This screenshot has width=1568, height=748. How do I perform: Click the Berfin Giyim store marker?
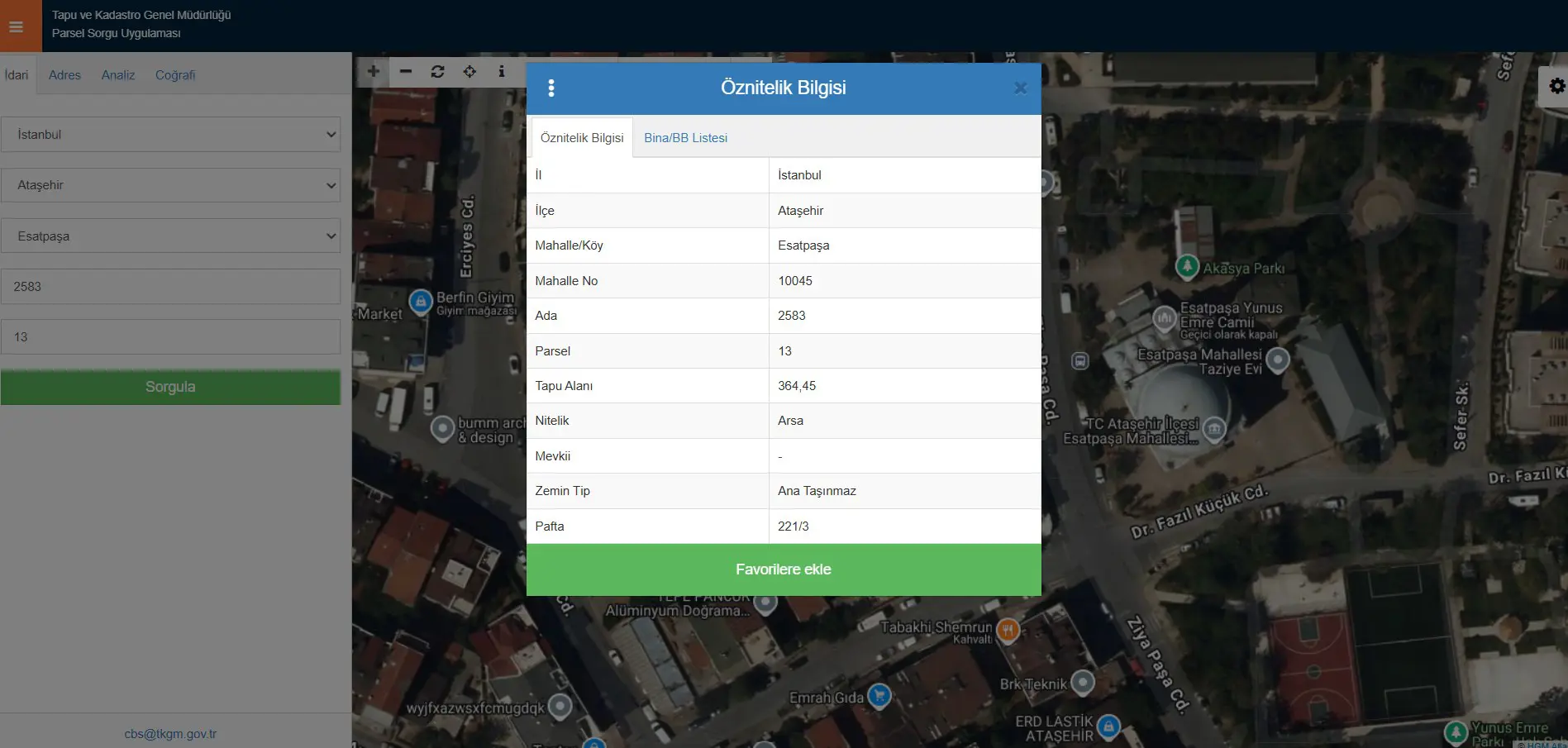(421, 301)
